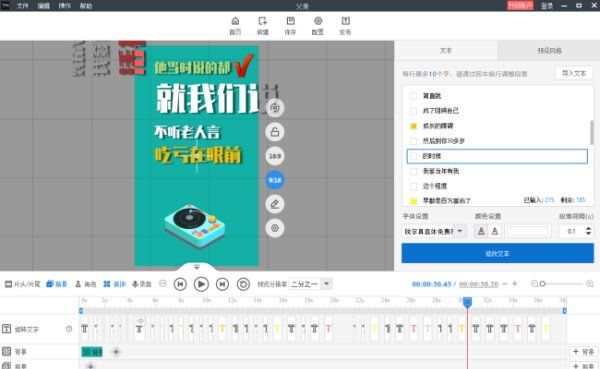The image size is (600, 369).
Task: Toggle the yellow checkbox in the bottom row
Action: (413, 201)
